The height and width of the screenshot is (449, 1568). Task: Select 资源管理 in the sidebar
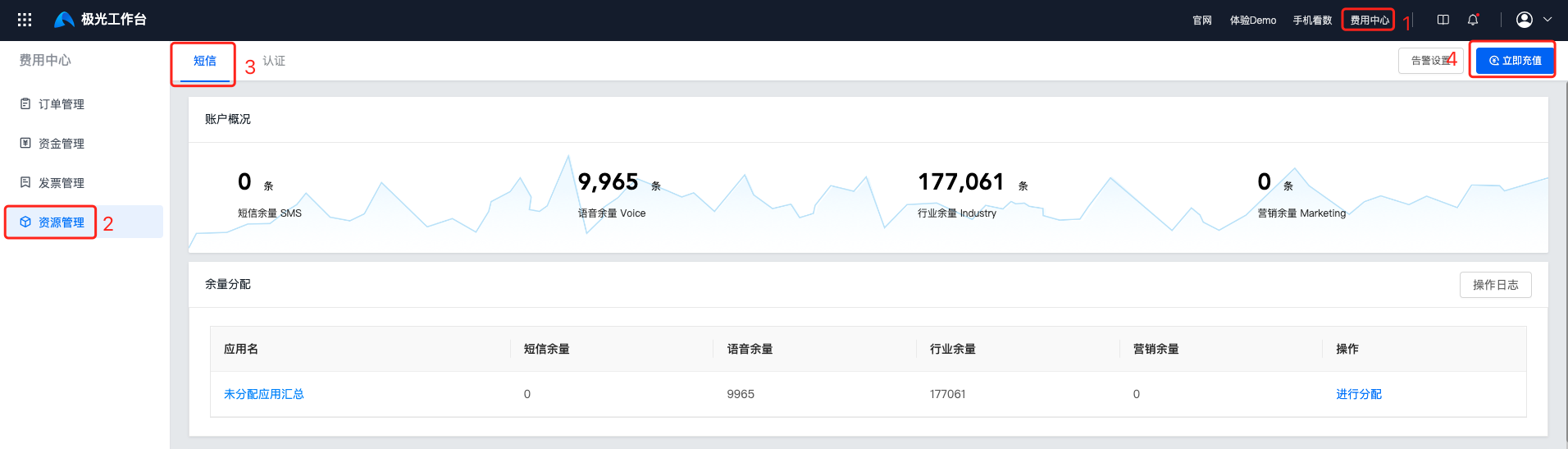tap(62, 222)
